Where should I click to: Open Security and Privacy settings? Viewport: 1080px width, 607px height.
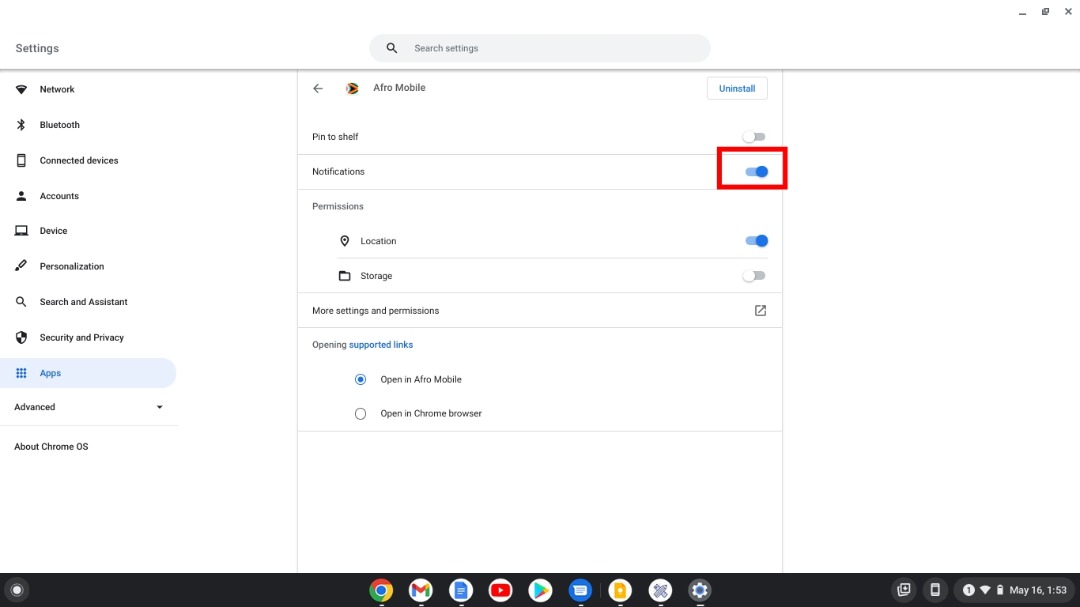pos(88,338)
